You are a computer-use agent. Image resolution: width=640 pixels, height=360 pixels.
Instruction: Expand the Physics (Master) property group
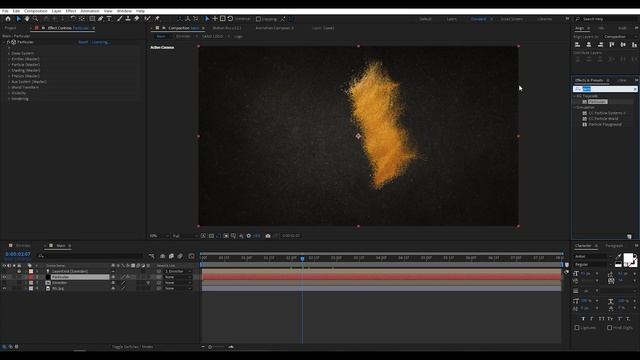9,76
